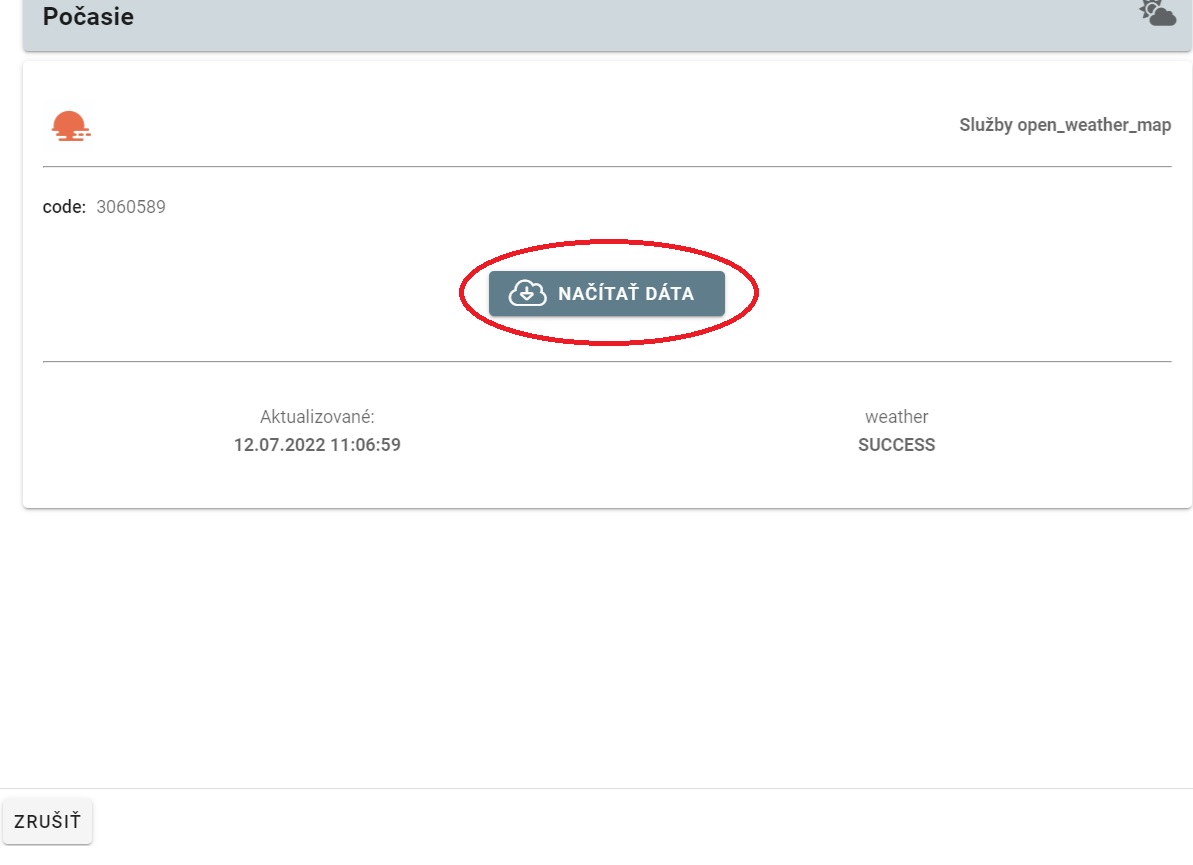The height and width of the screenshot is (865, 1193).
Task: Select the timestamp 12.07.2022 11:06:59
Action: tap(317, 445)
